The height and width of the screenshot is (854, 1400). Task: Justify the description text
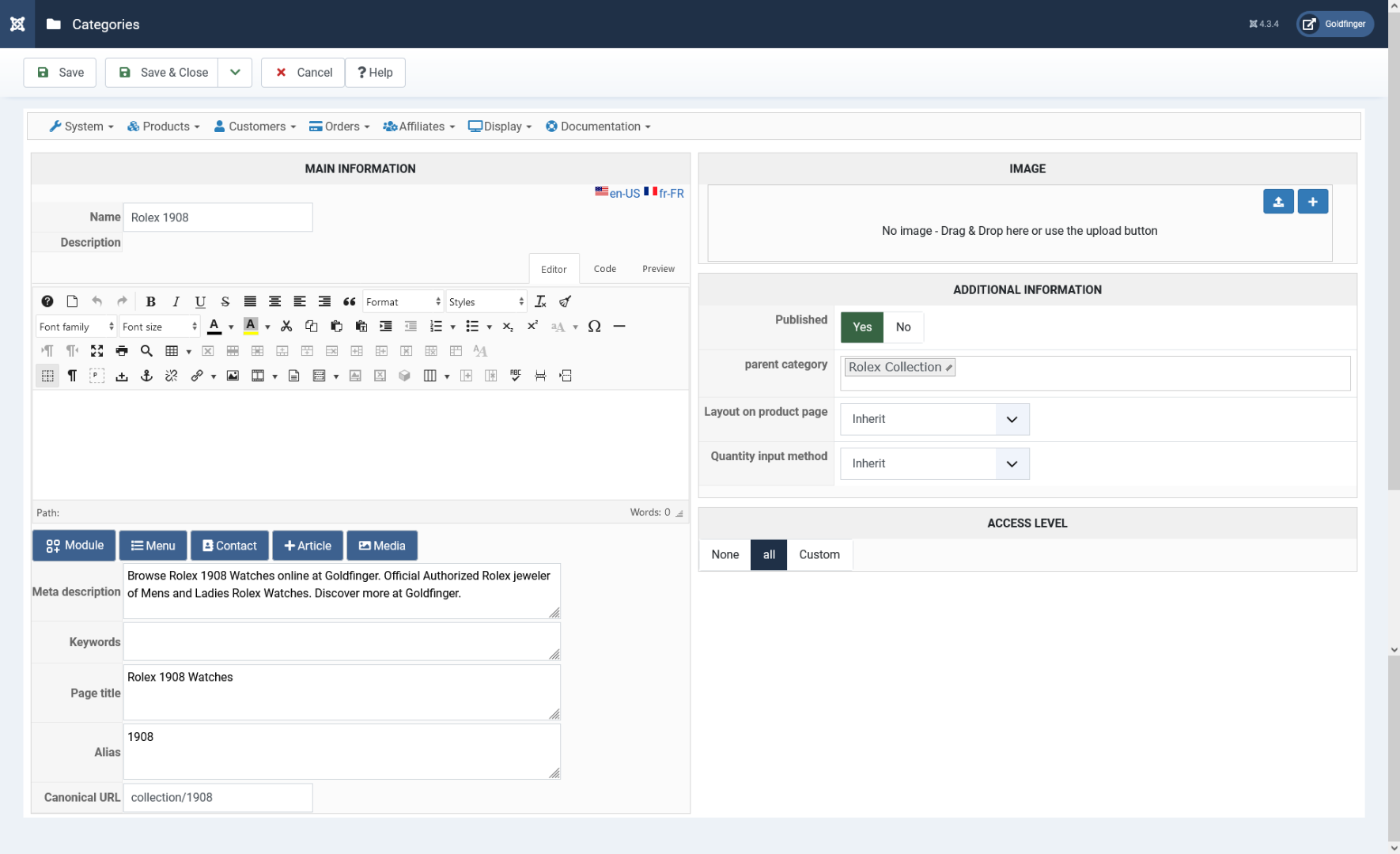(250, 301)
